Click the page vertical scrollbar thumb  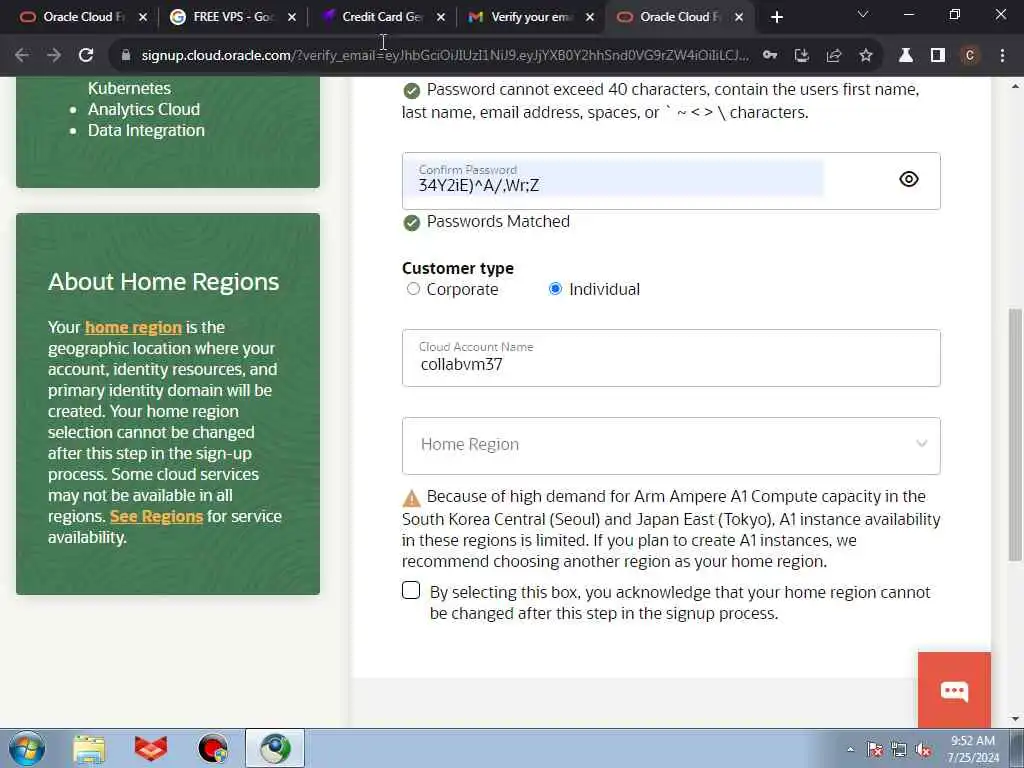pyautogui.click(x=1015, y=434)
